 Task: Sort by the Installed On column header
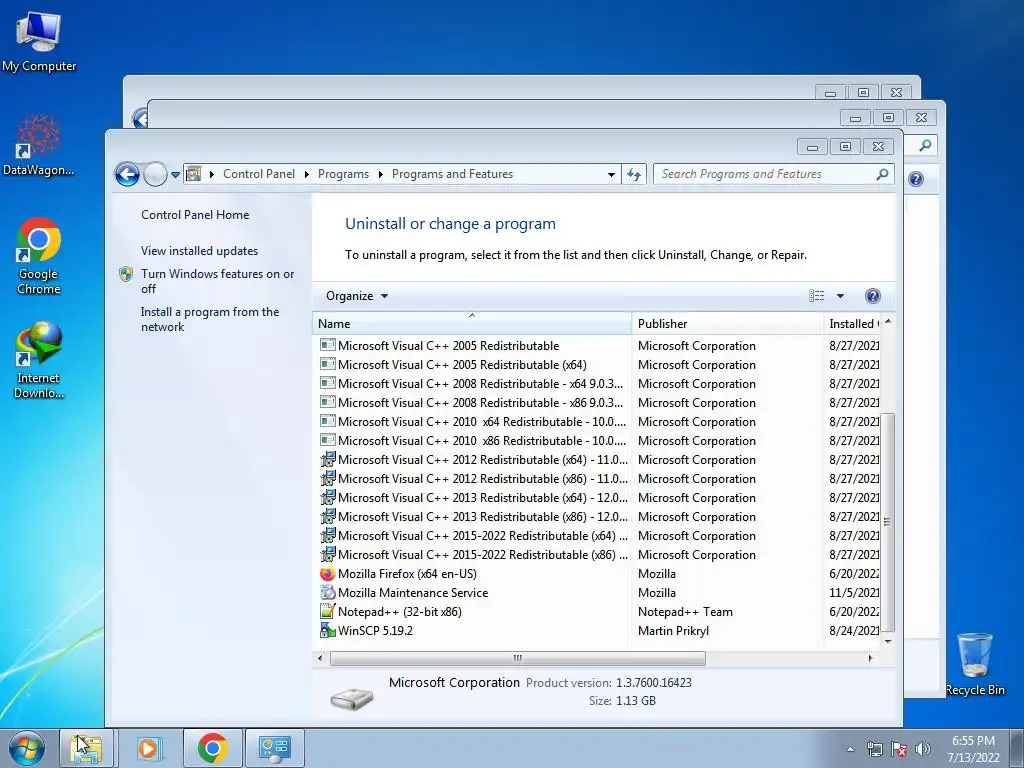852,323
